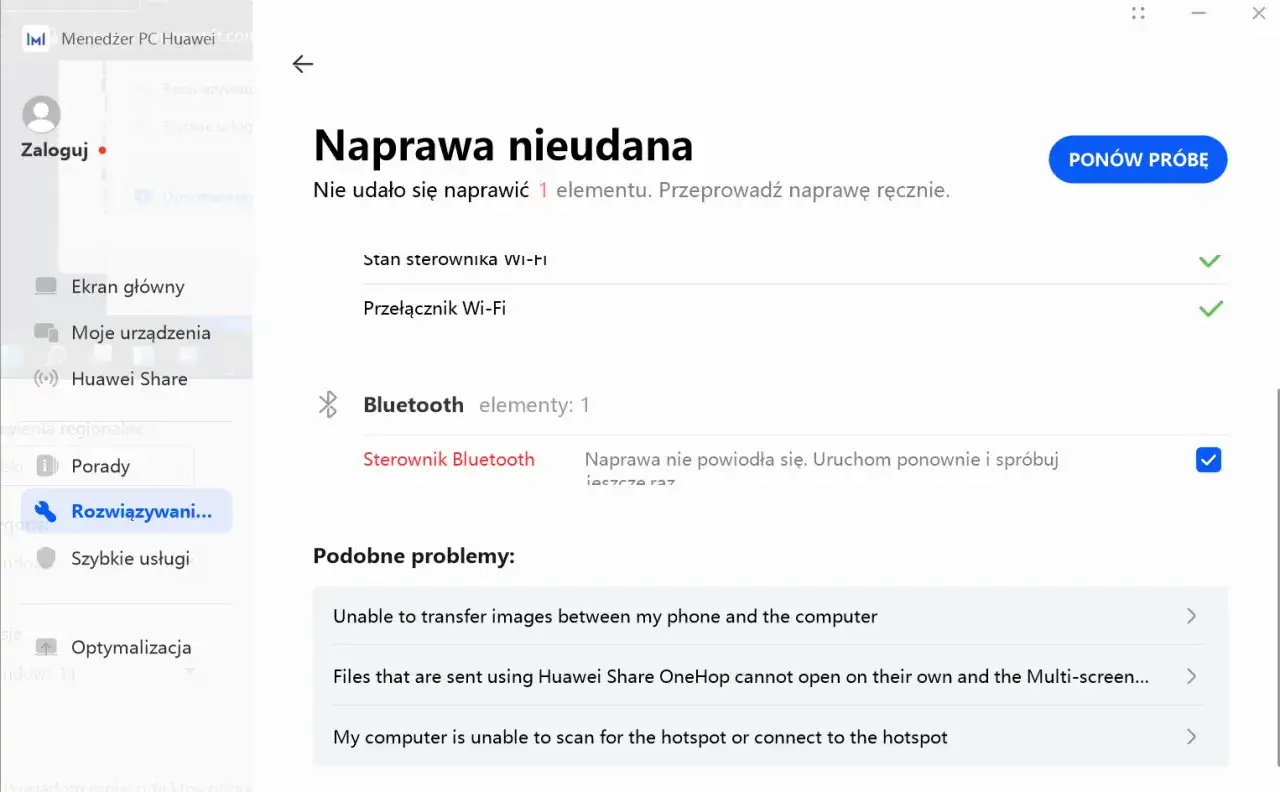Switch to the Porady section
Image resolution: width=1280 pixels, height=792 pixels.
click(x=100, y=465)
